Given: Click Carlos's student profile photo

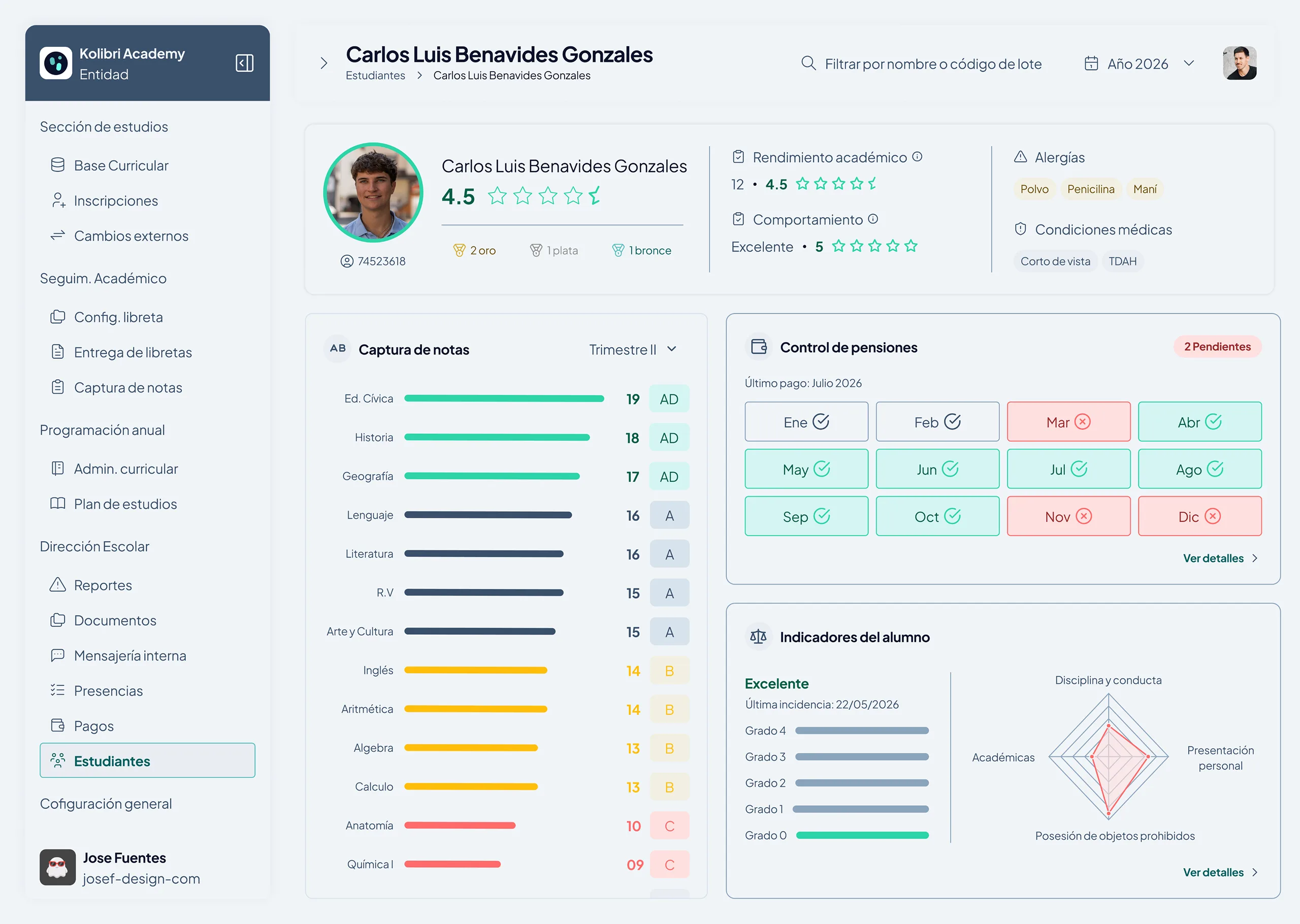Looking at the screenshot, I should (x=373, y=193).
